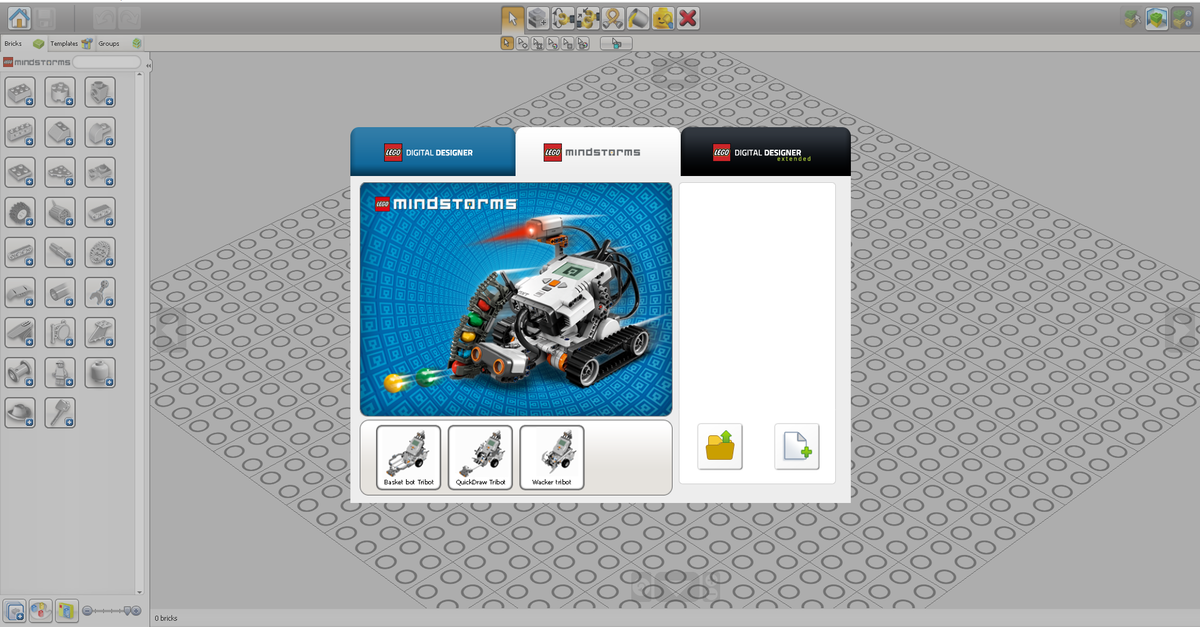Open the Basket bot Tribot model
Screen dimensions: 1200x627
point(408,457)
